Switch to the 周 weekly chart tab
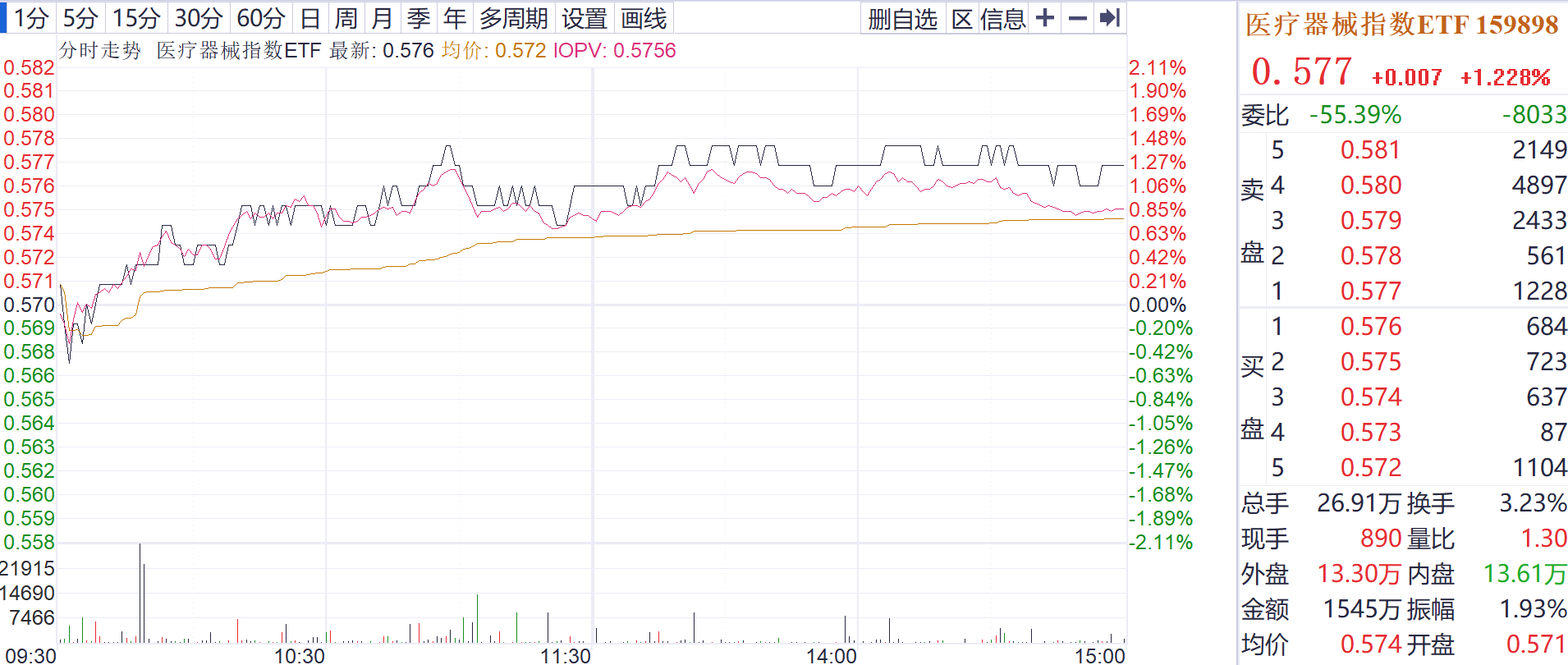Screen dimensions: 1568x665 [x=346, y=18]
